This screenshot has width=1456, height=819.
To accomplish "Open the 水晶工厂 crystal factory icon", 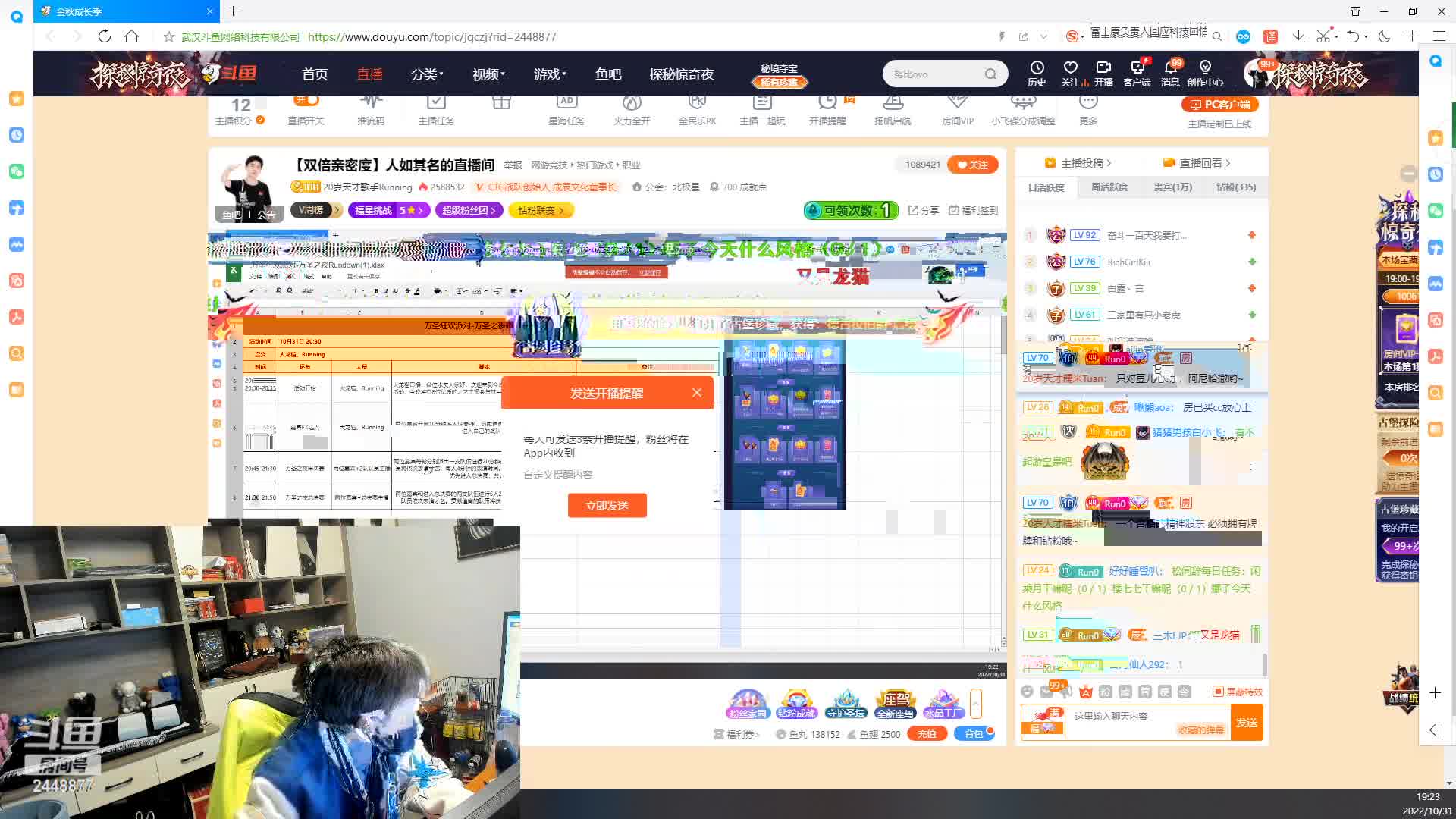I will pyautogui.click(x=943, y=703).
